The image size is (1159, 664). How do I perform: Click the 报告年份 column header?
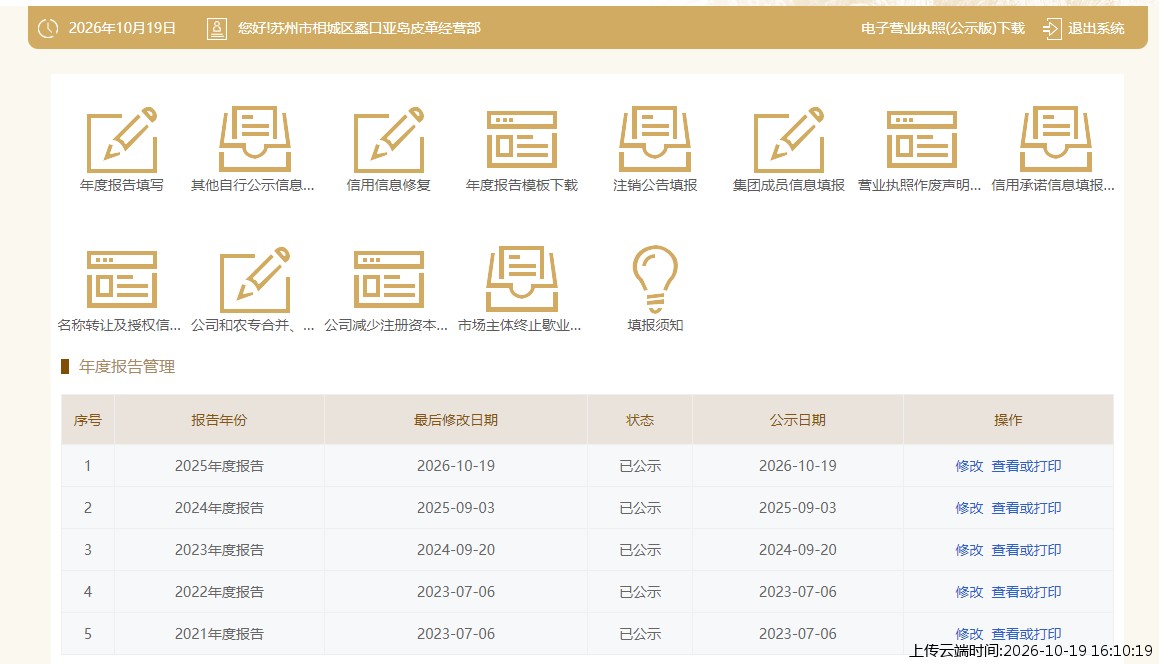point(219,420)
